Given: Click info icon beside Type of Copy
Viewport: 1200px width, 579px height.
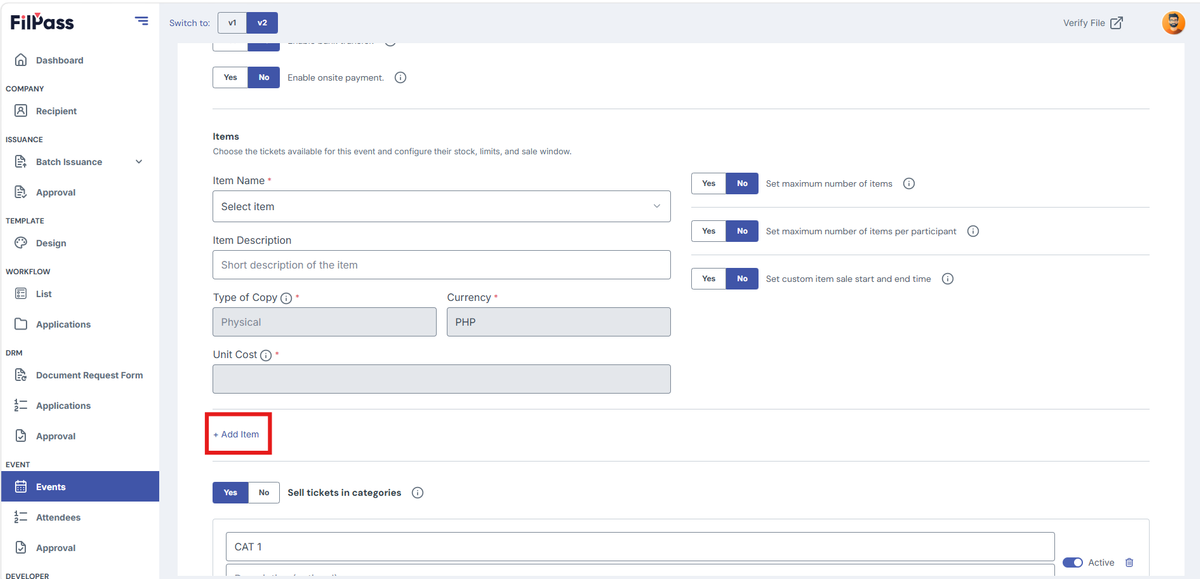Looking at the screenshot, I should (286, 298).
